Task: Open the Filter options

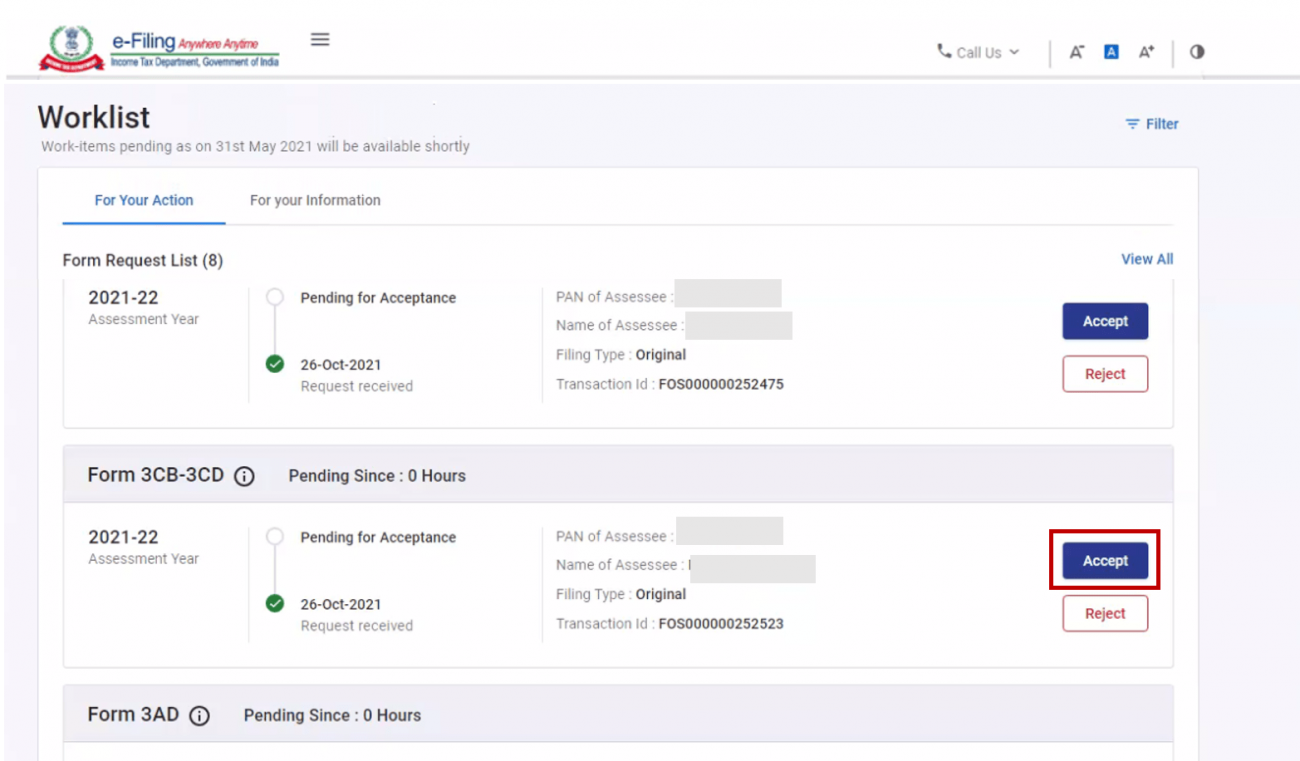Action: [1152, 124]
